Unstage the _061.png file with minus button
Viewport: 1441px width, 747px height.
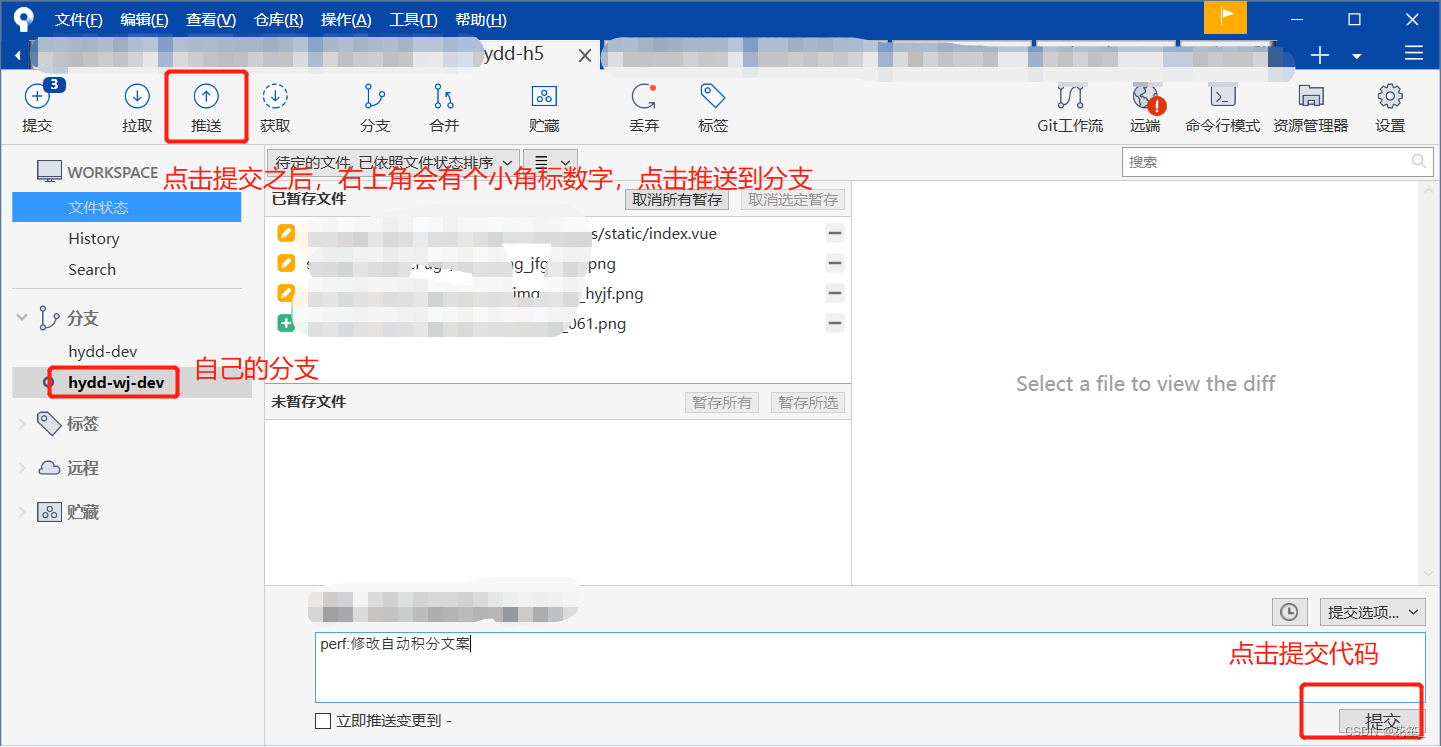pyautogui.click(x=835, y=323)
